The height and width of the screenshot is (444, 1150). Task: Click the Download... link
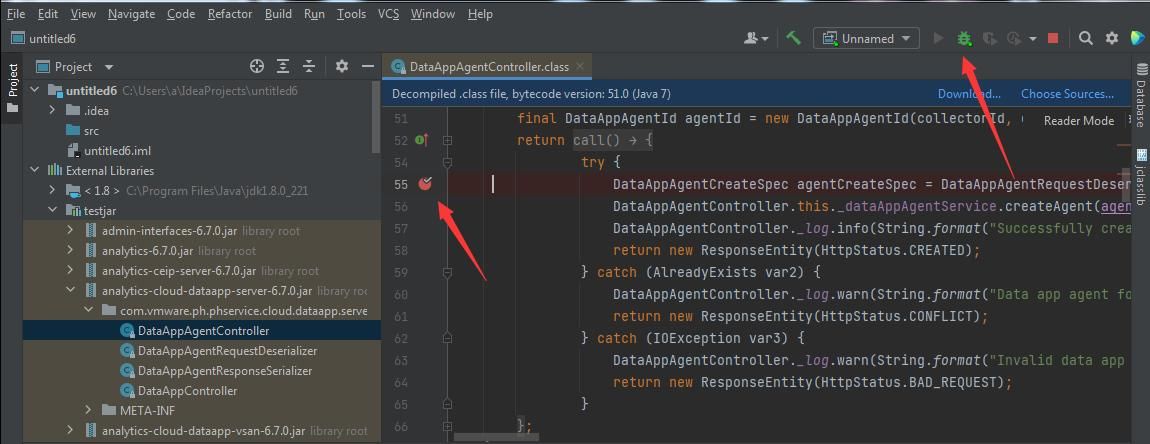[969, 94]
